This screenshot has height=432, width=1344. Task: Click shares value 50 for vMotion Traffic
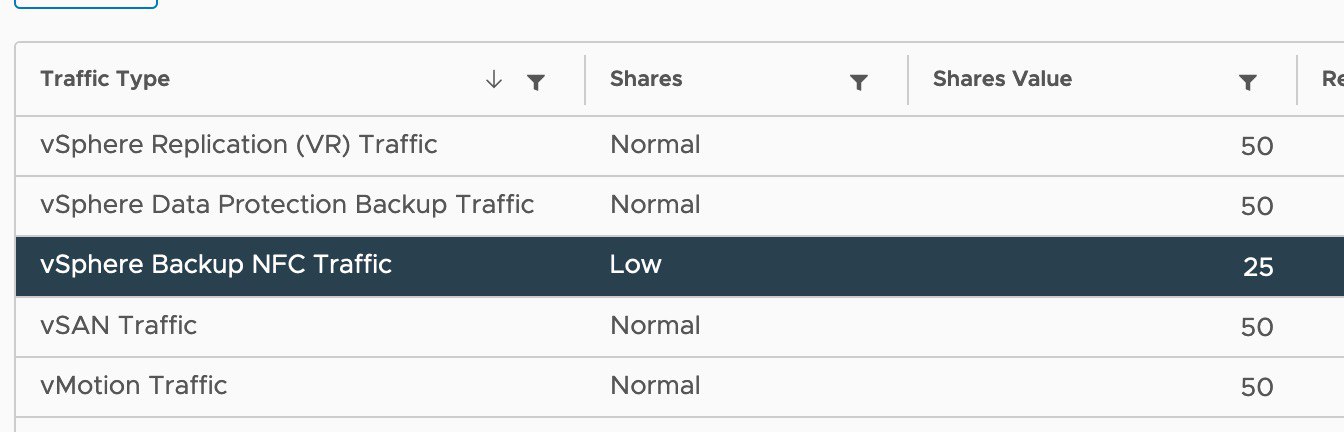pos(1257,387)
